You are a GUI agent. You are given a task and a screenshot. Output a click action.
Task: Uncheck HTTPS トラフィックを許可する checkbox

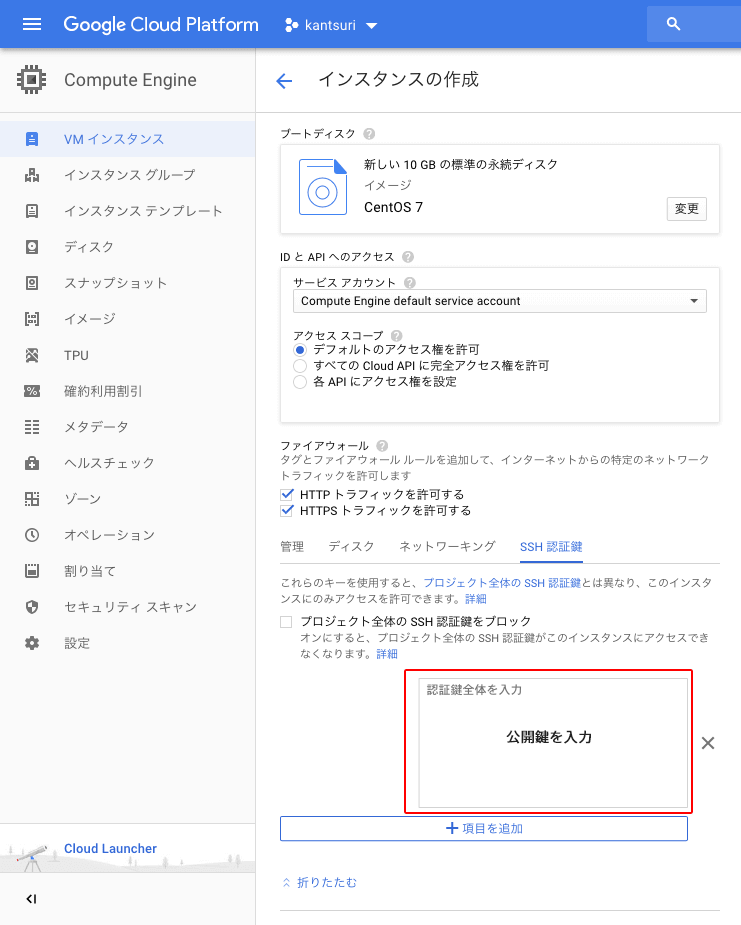[x=288, y=511]
